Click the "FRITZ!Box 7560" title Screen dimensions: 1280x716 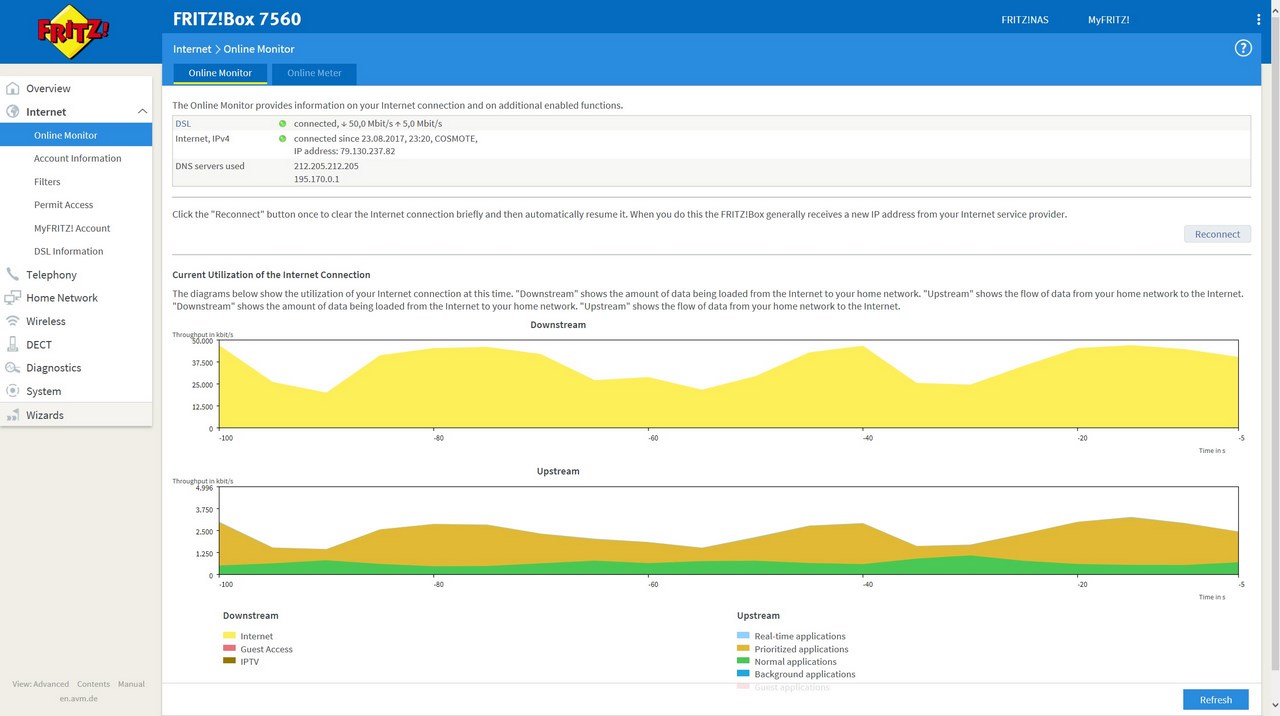237,19
